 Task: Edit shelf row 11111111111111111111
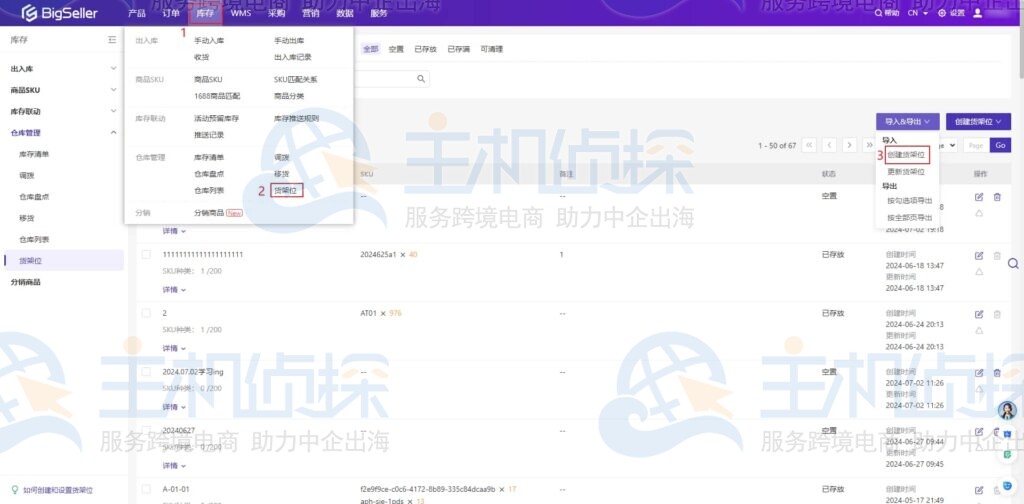[979, 255]
